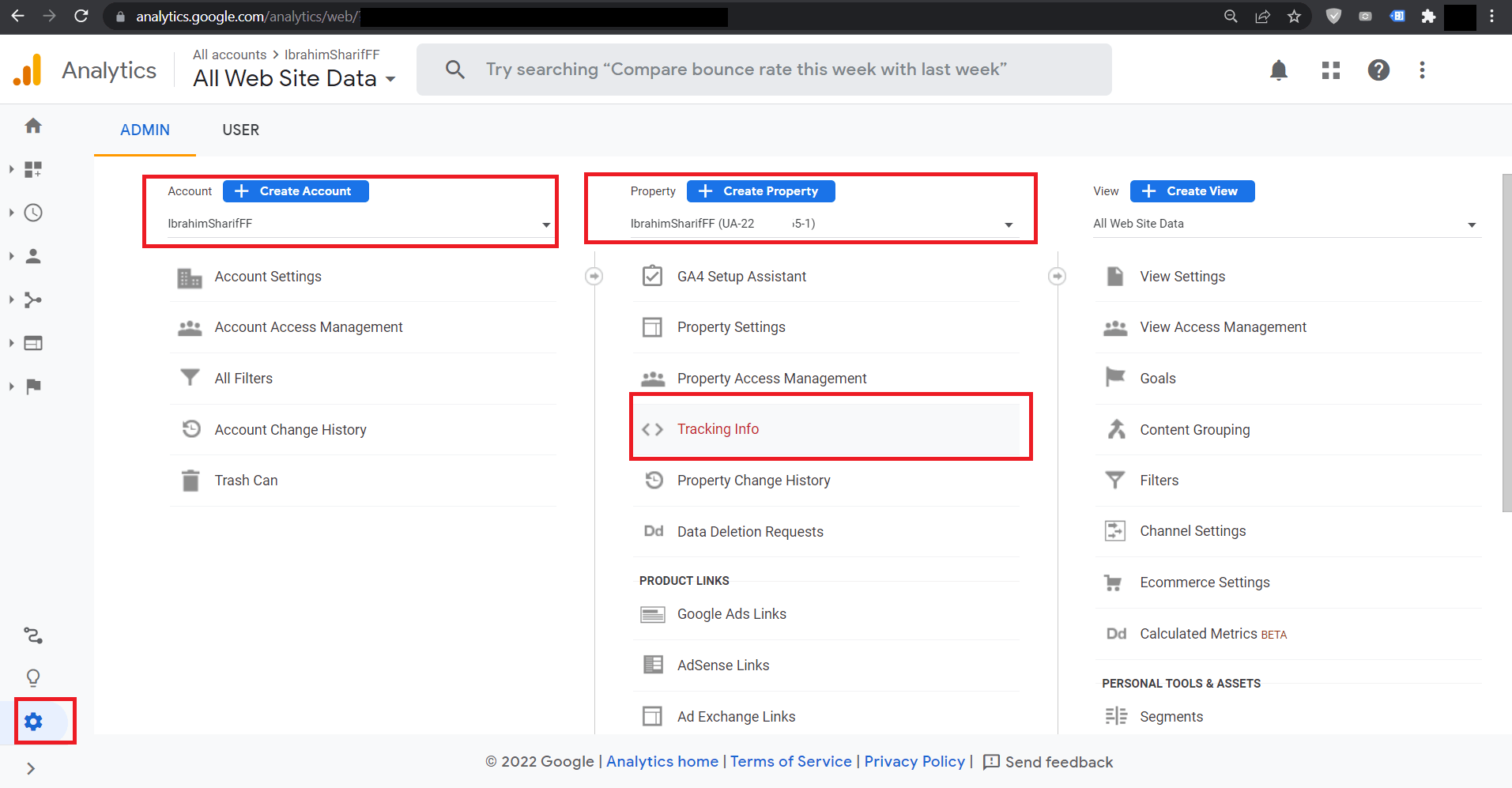
Task: Open the Property selector dropdown
Action: (820, 224)
